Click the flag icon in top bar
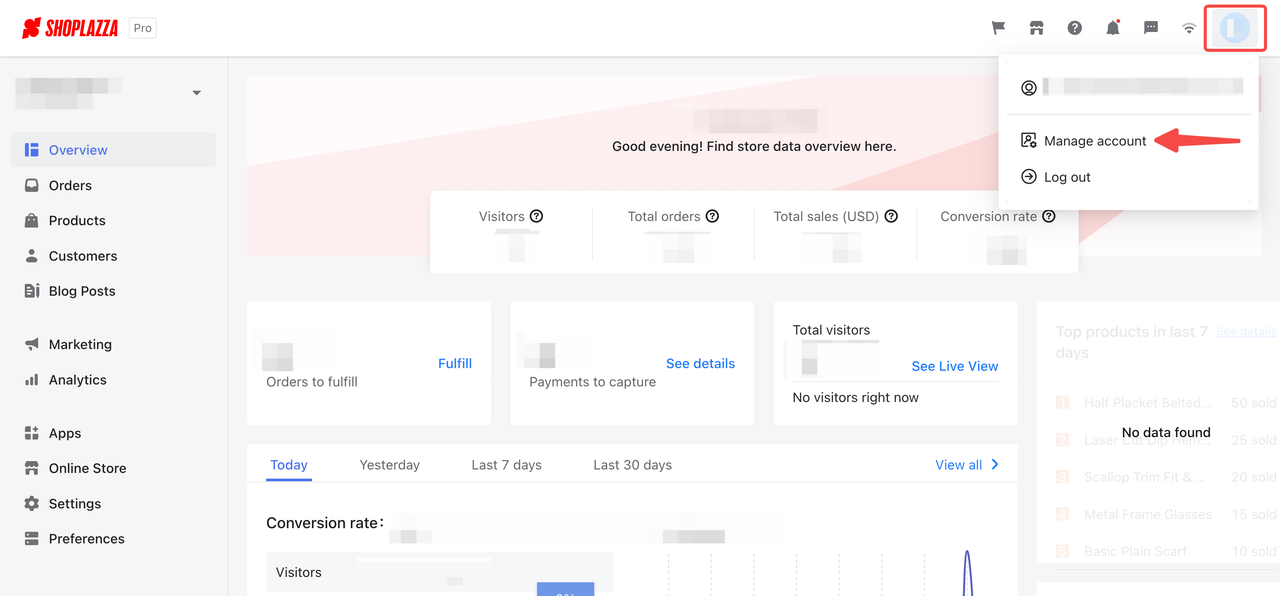This screenshot has height=596, width=1280. click(x=998, y=28)
